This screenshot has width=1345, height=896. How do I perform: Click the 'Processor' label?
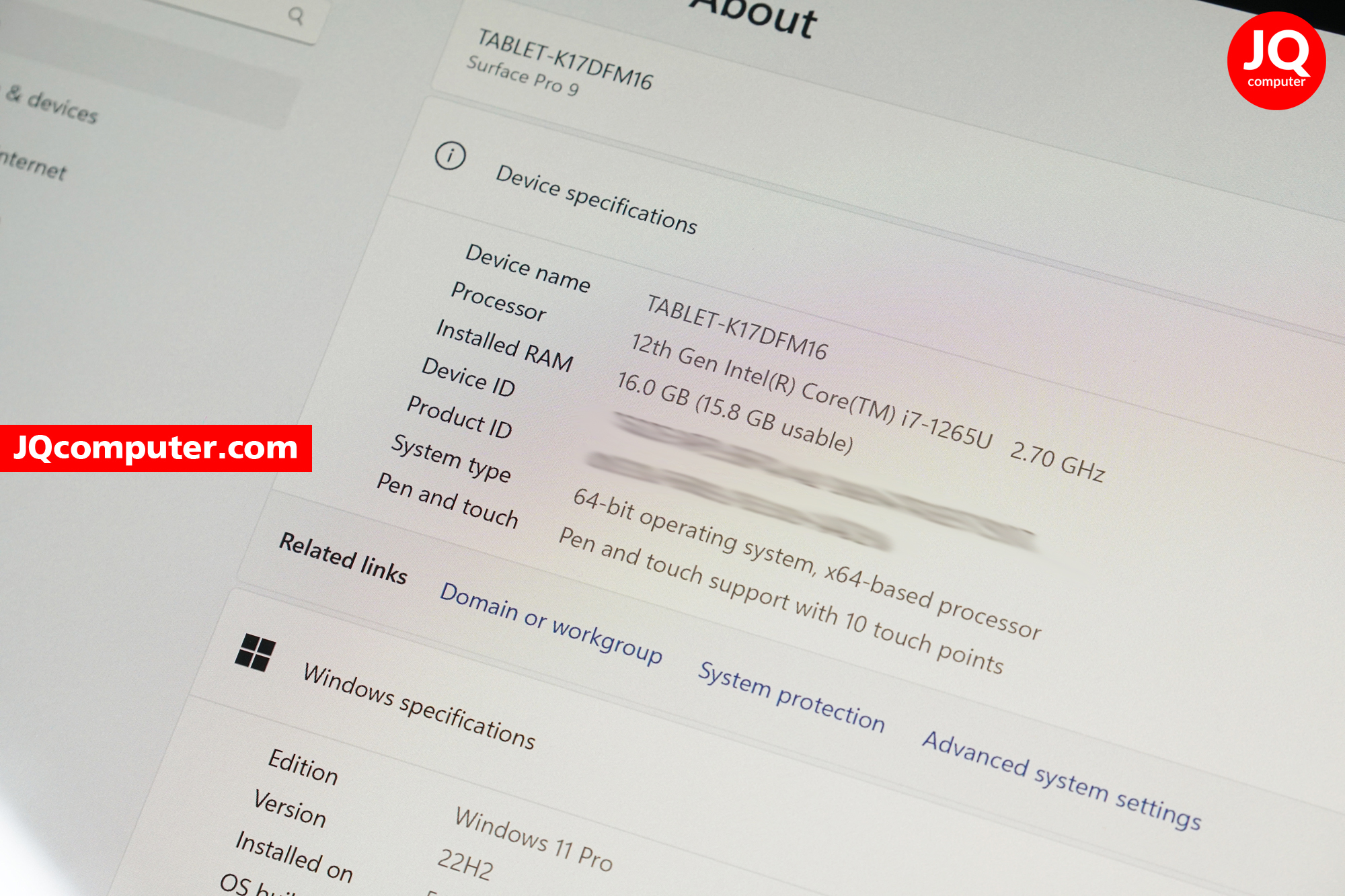498,301
